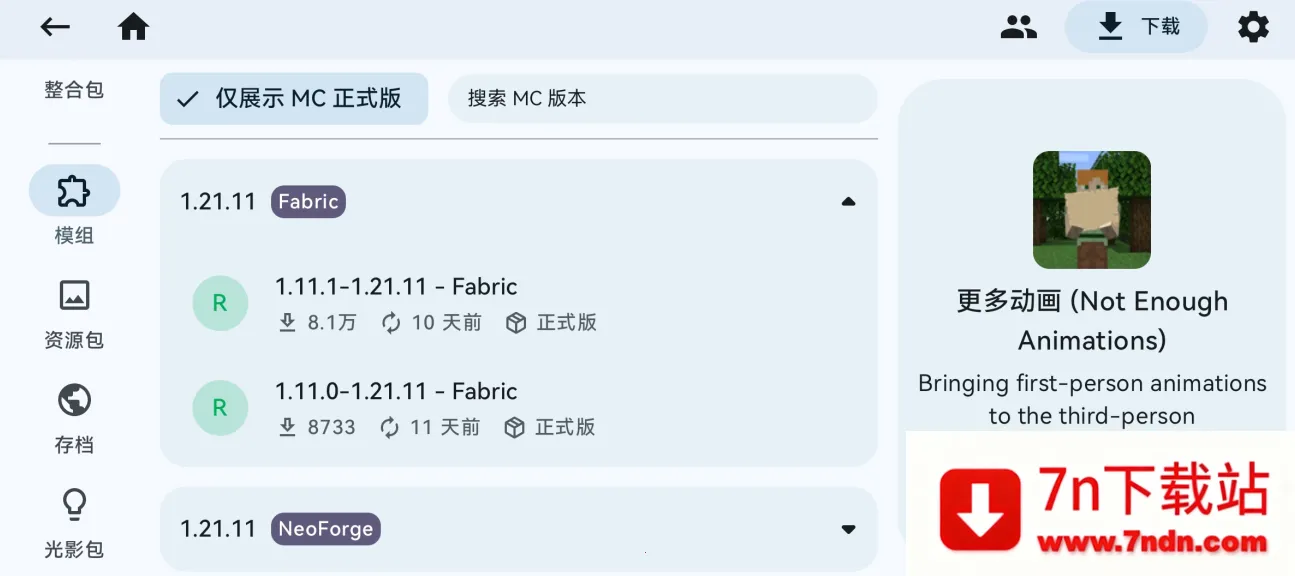The width and height of the screenshot is (1295, 576).
Task: Collapse the 1.21.11 Fabric section
Action: (848, 202)
